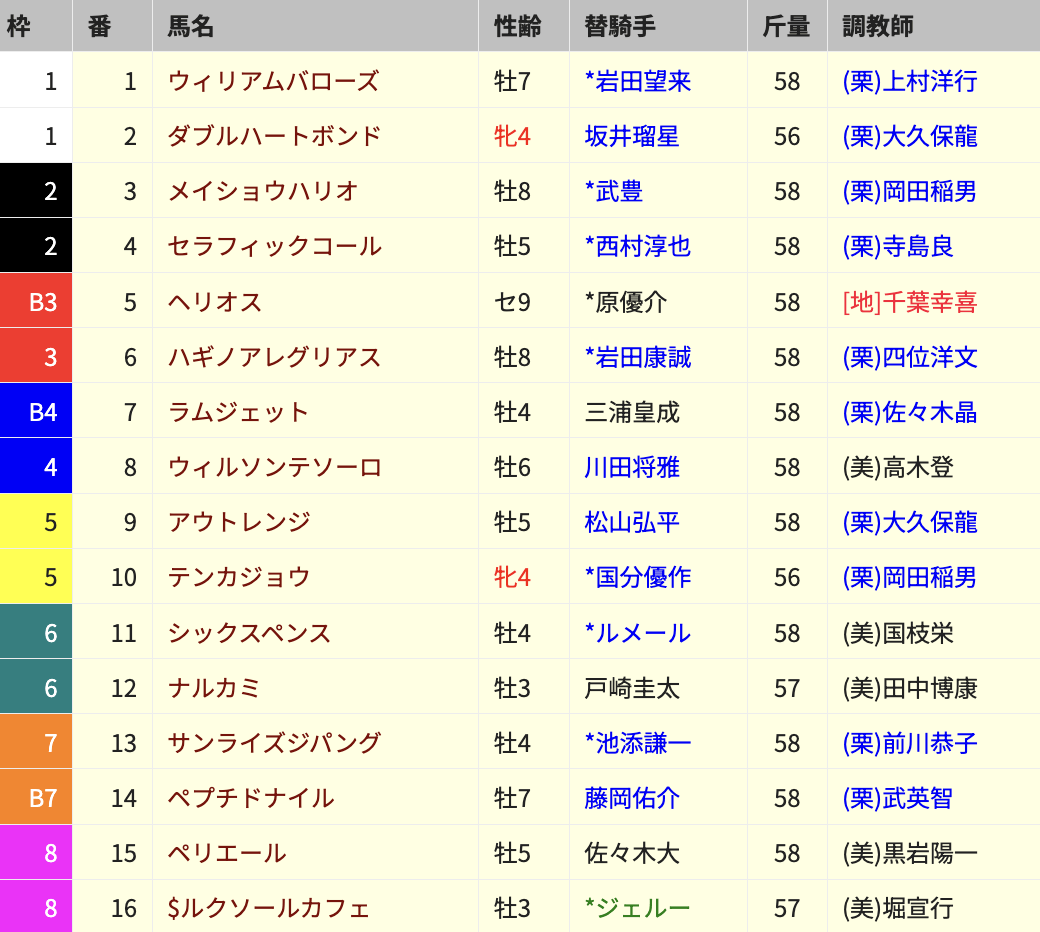
Task: Click the 調教師 column header
Action: 877,26
